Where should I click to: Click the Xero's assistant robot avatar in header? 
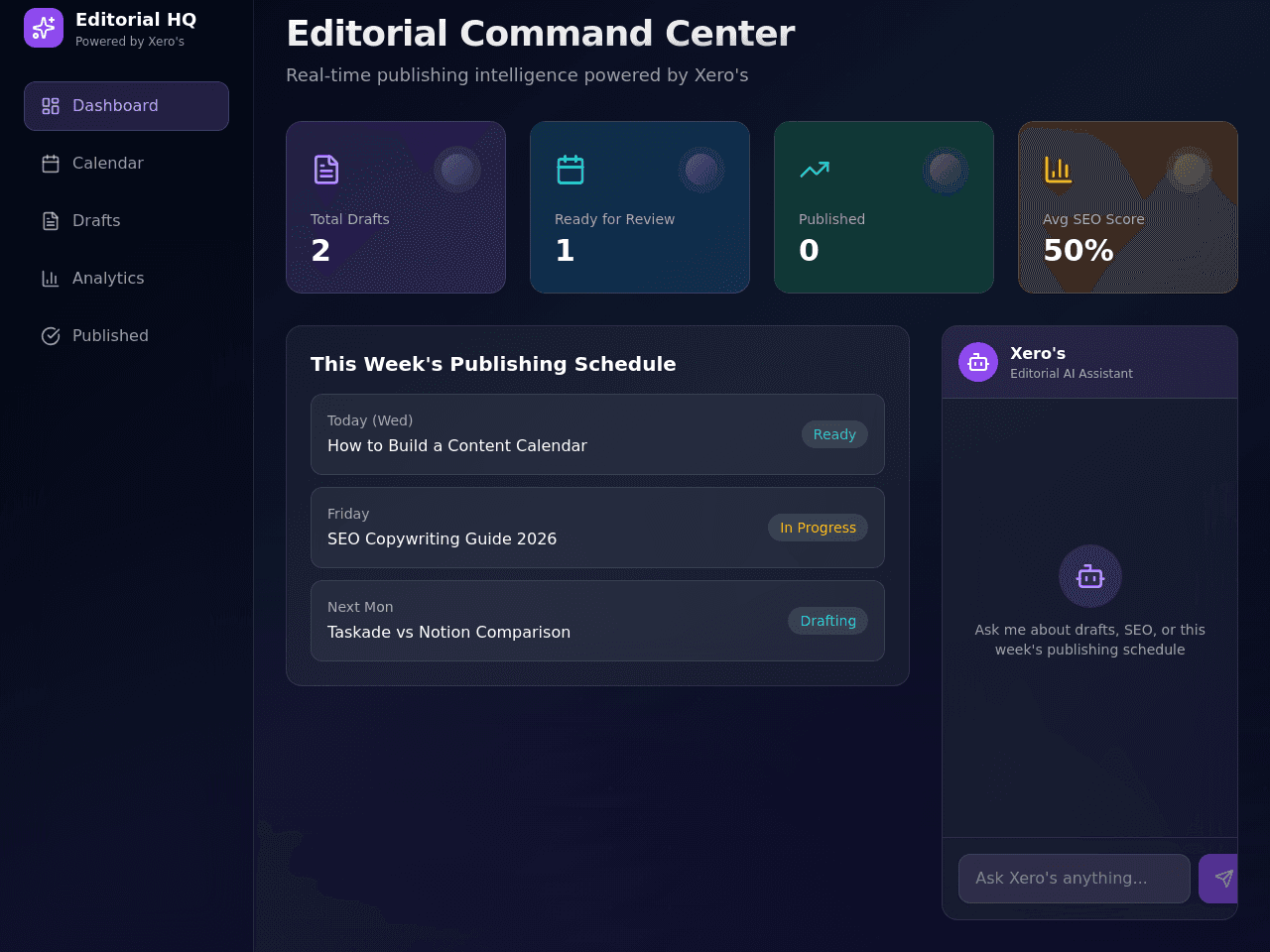(978, 362)
